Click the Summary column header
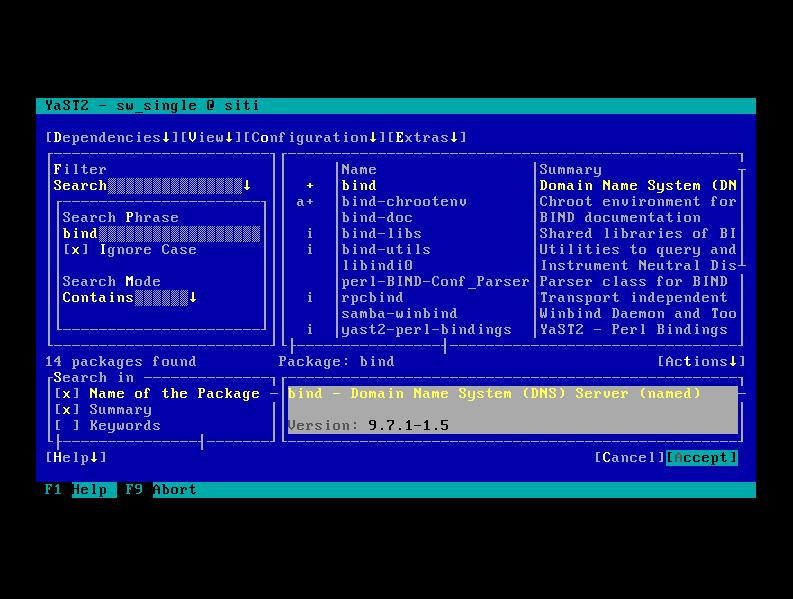Screen dimensions: 793x599 (x=570, y=169)
